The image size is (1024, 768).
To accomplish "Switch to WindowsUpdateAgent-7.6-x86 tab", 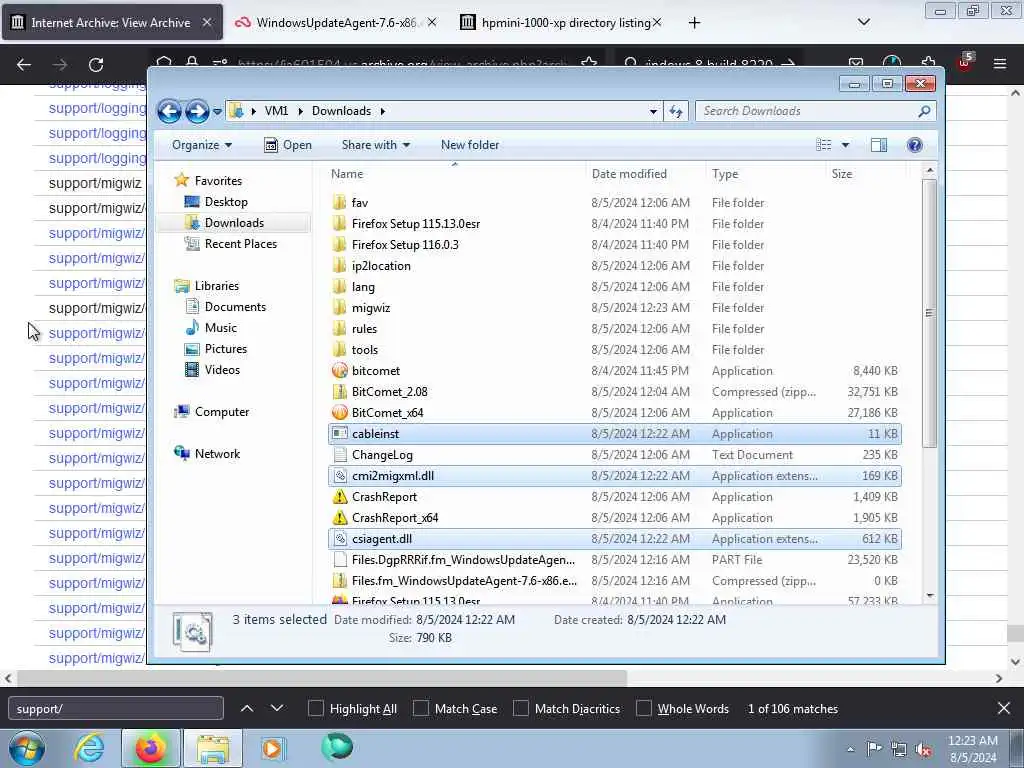I will [336, 22].
